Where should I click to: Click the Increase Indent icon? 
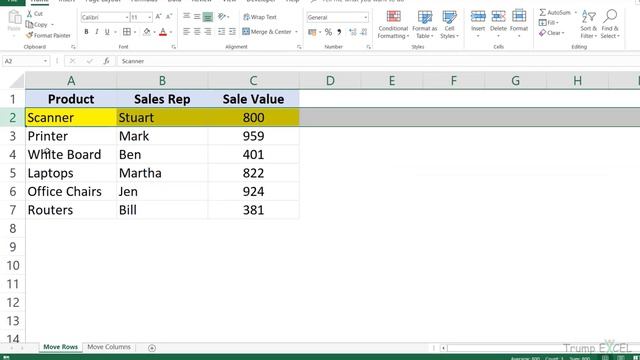(x=232, y=31)
